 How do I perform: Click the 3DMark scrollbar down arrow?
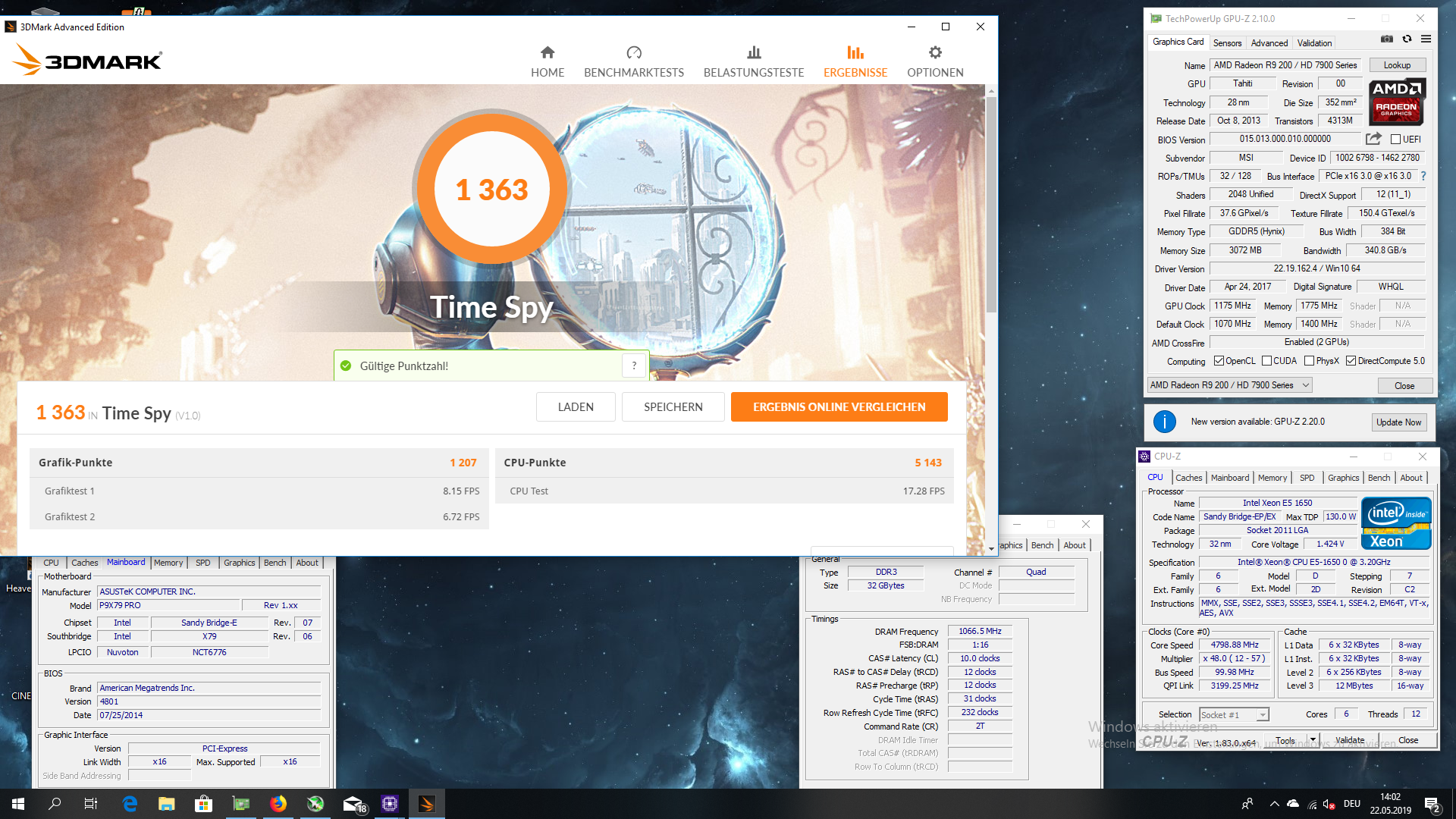990,548
